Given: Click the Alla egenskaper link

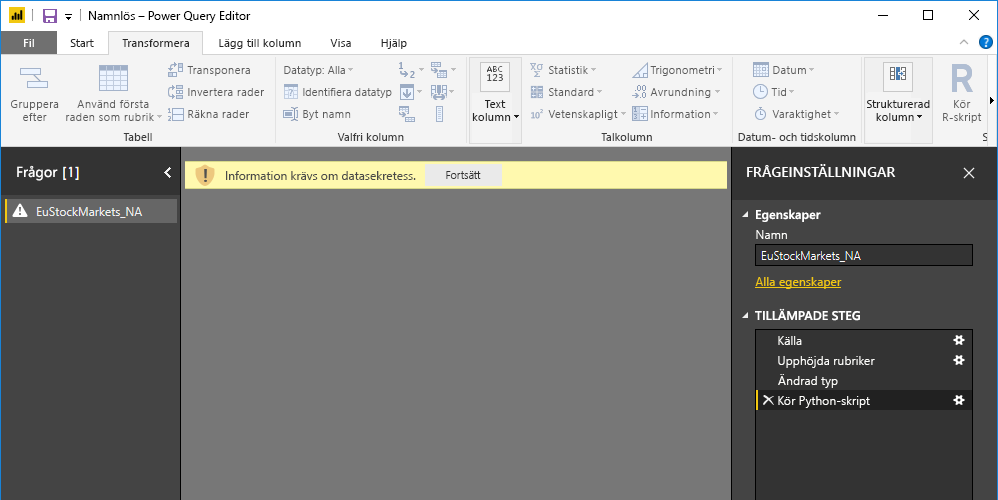Looking at the screenshot, I should click(x=798, y=282).
